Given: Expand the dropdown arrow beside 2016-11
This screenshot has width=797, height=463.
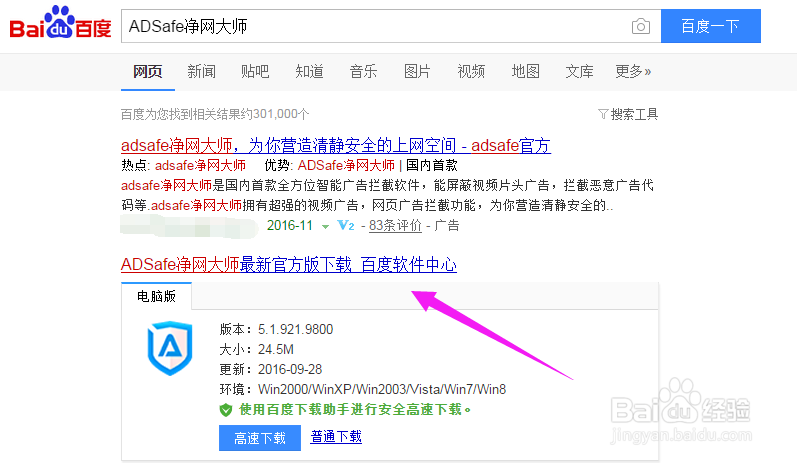Looking at the screenshot, I should (325, 227).
